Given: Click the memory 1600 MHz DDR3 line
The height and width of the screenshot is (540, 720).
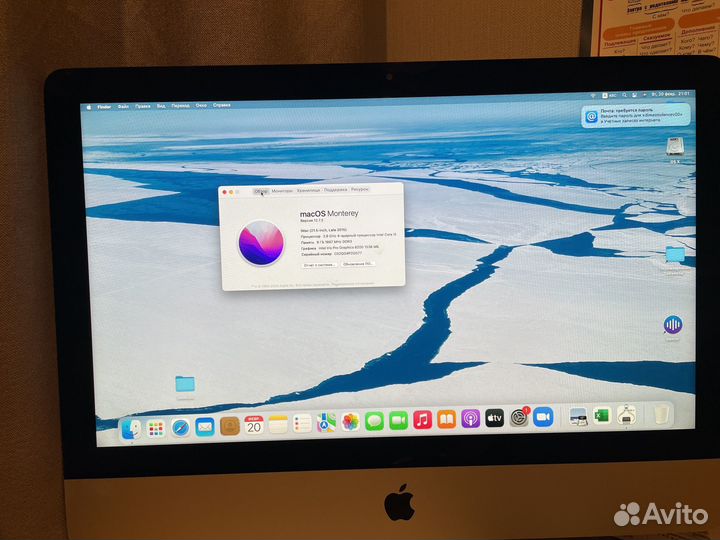Looking at the screenshot, I should (326, 242).
